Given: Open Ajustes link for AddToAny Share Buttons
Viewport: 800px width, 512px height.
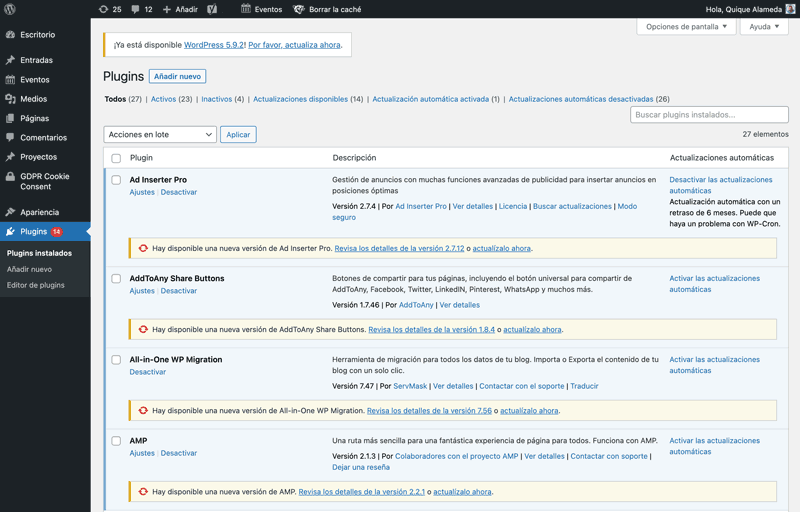Looking at the screenshot, I should 142,291.
